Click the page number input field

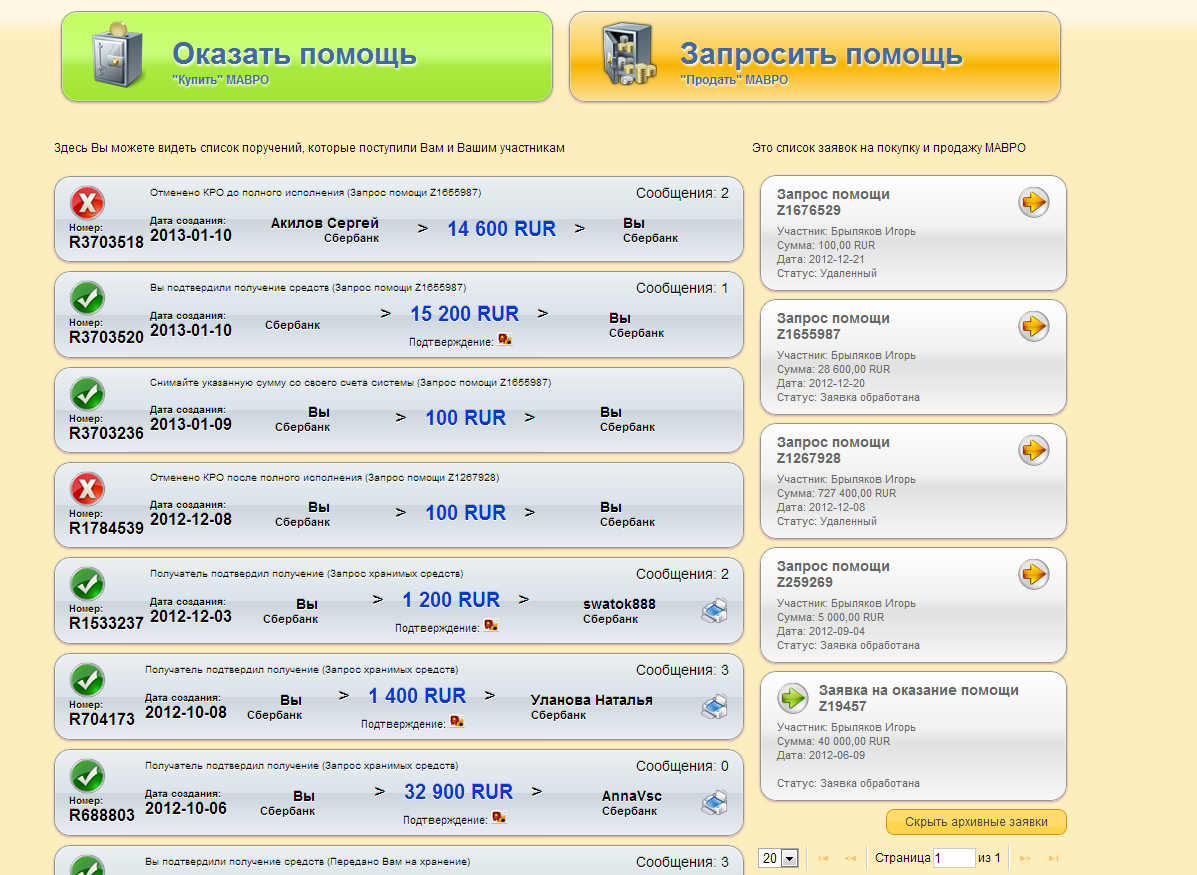click(x=954, y=858)
